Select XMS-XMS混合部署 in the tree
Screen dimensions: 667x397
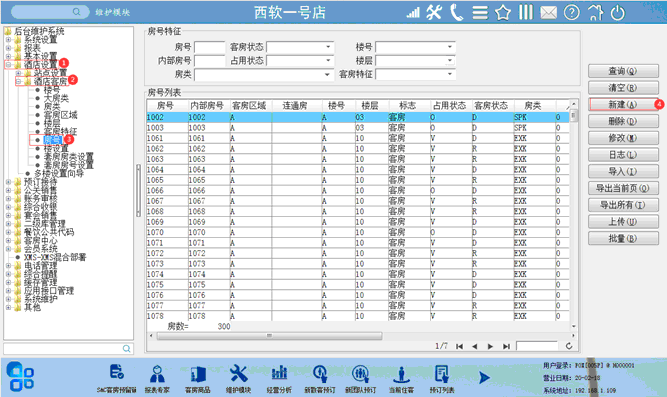(x=55, y=257)
